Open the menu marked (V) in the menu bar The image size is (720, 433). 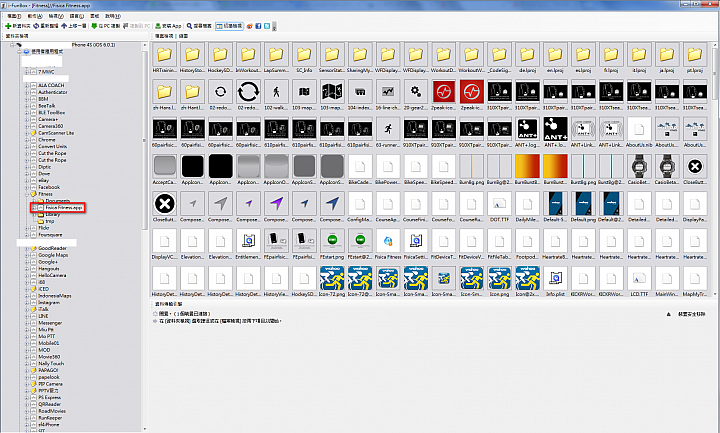[56, 16]
